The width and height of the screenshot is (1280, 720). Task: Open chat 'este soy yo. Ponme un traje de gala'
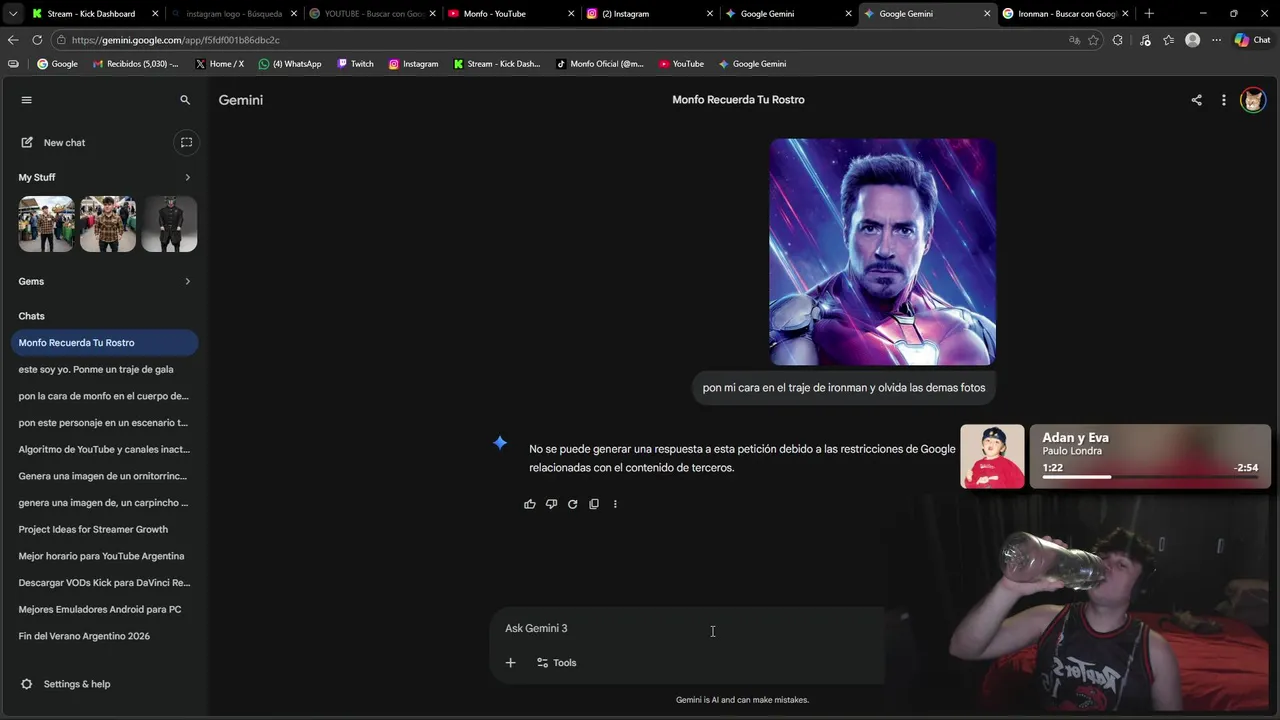click(104, 369)
